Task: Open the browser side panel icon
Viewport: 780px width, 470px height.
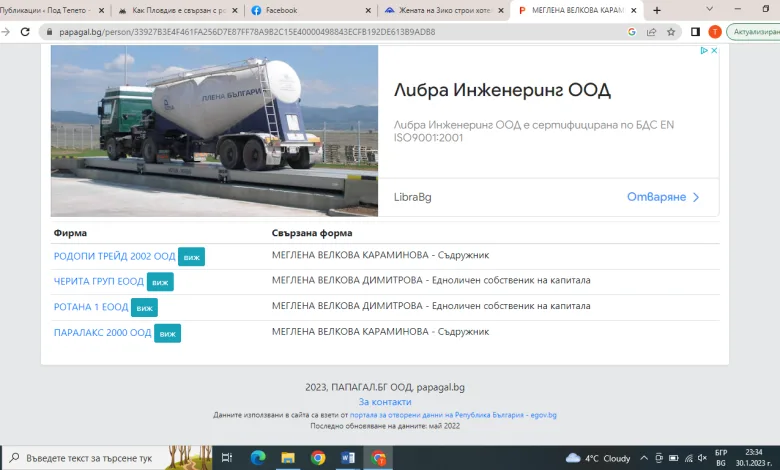Action: (695, 32)
